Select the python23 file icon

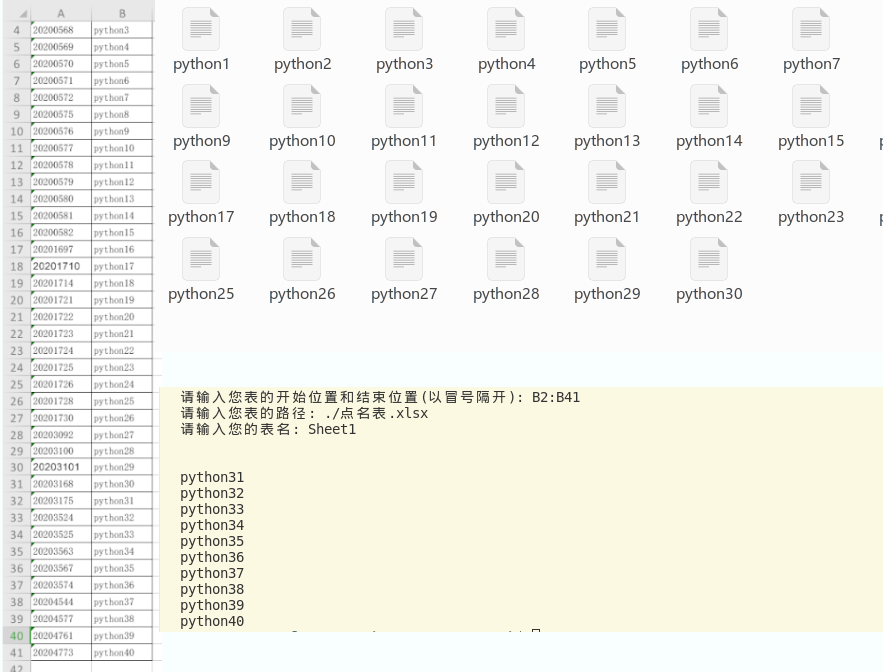coord(811,183)
